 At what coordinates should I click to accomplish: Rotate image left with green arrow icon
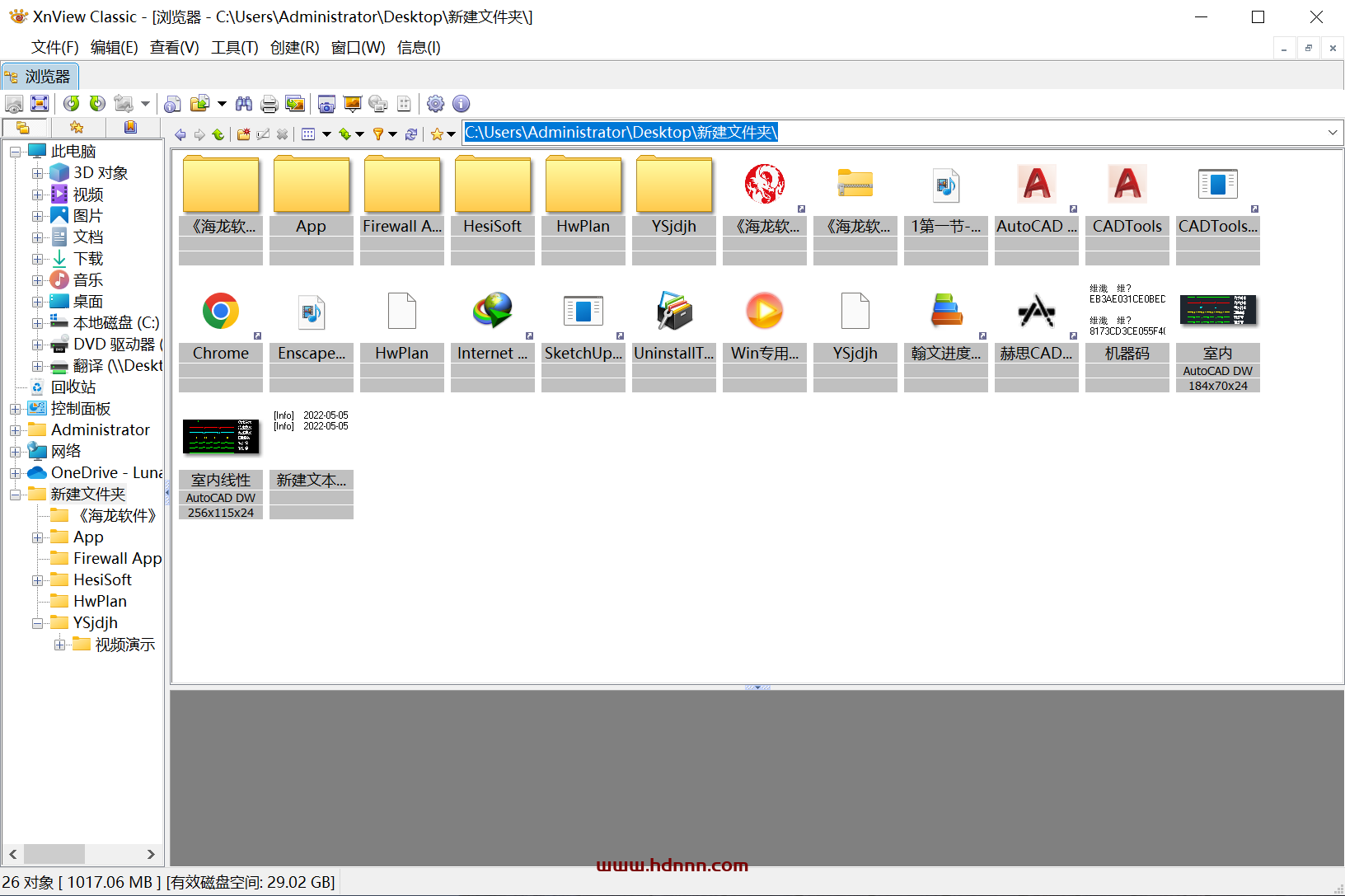[x=72, y=104]
